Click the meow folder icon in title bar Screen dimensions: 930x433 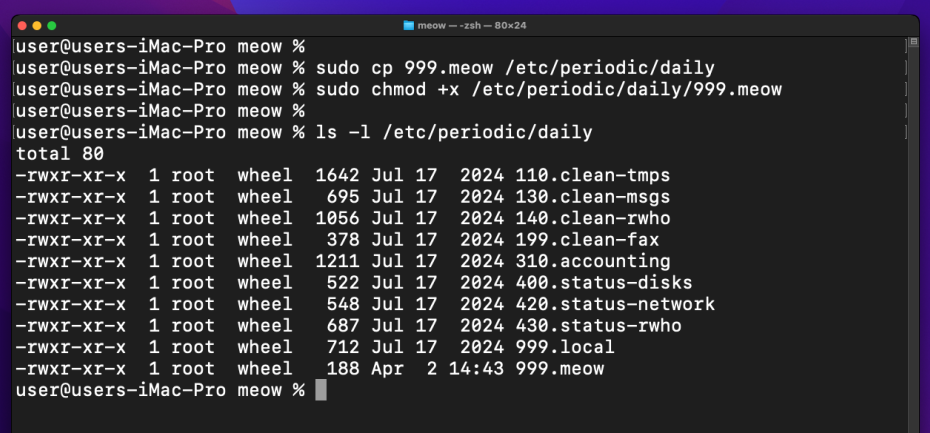click(408, 25)
